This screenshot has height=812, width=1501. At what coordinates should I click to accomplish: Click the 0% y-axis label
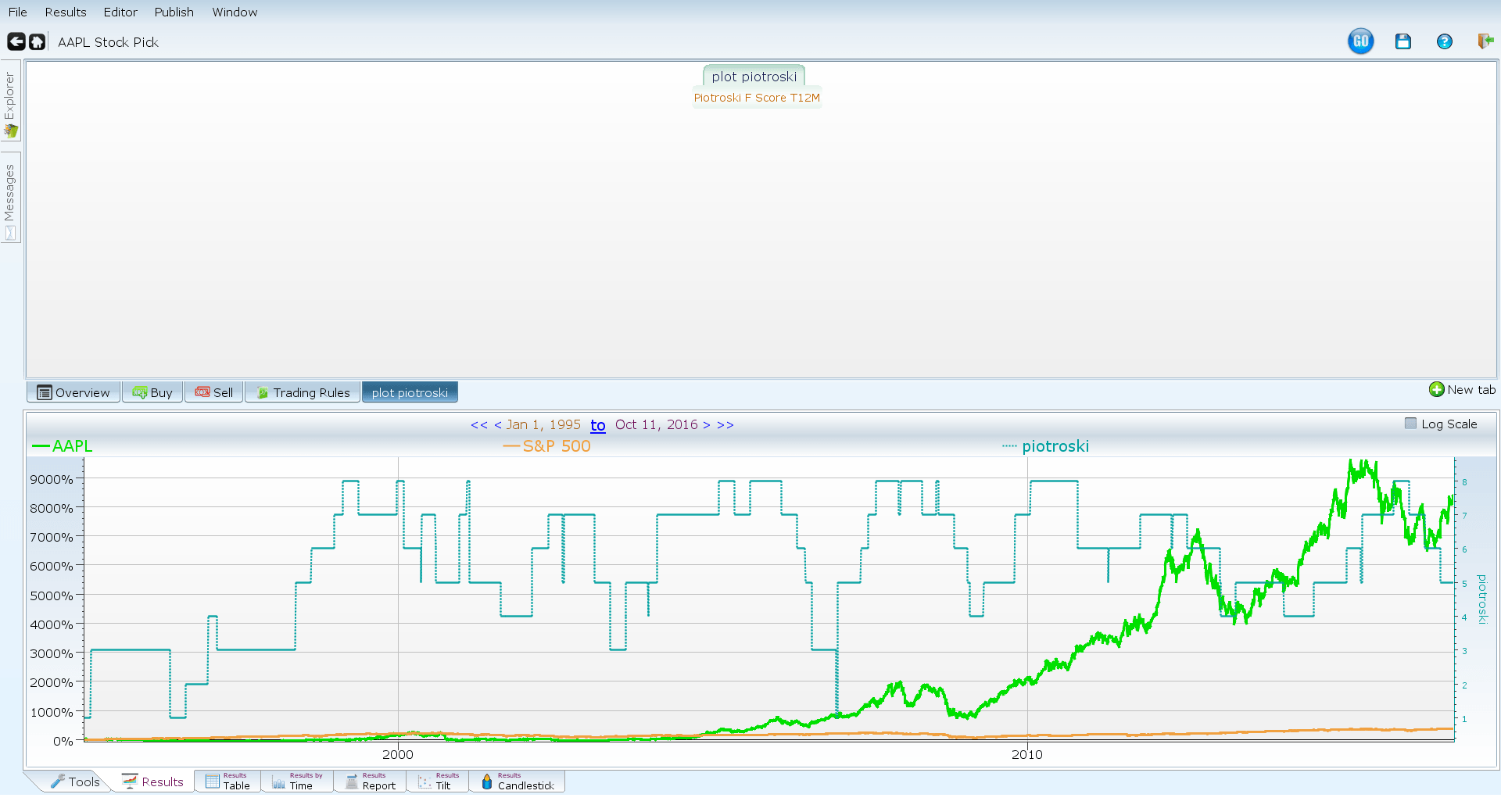(63, 741)
